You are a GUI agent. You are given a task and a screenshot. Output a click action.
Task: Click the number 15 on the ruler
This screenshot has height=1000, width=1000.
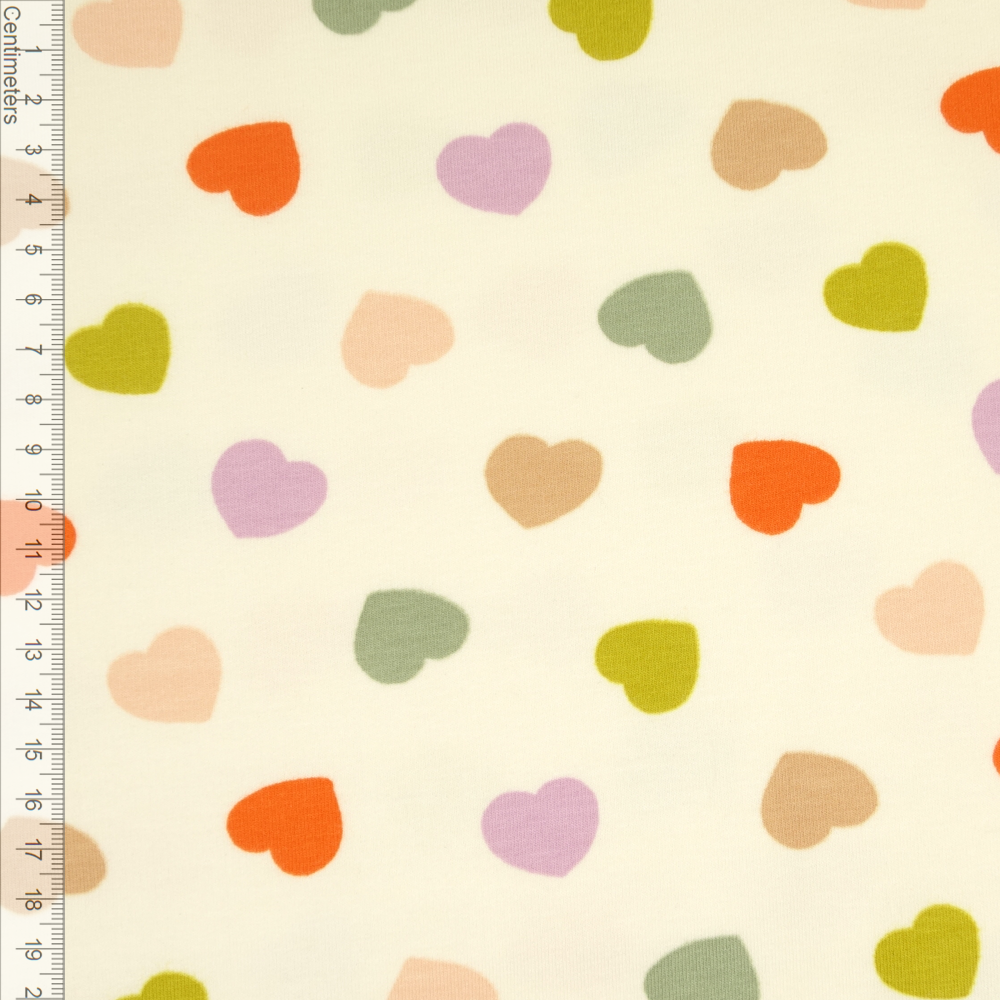[x=33, y=750]
